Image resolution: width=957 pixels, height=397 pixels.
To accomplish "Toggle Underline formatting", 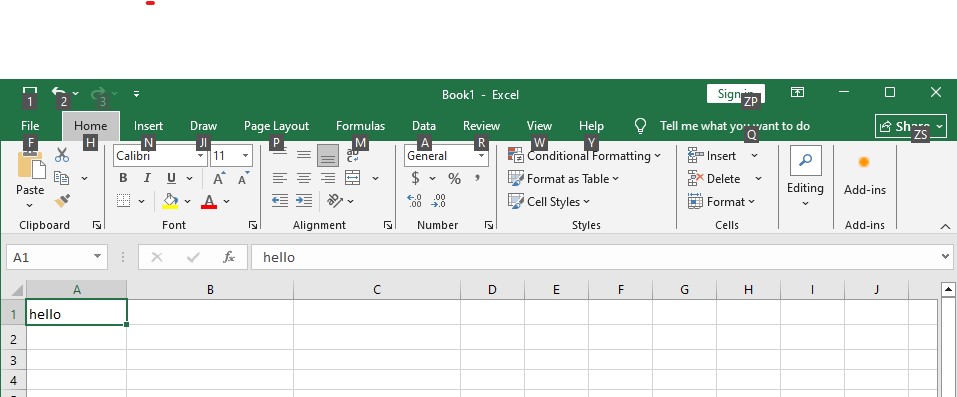I will pyautogui.click(x=171, y=178).
